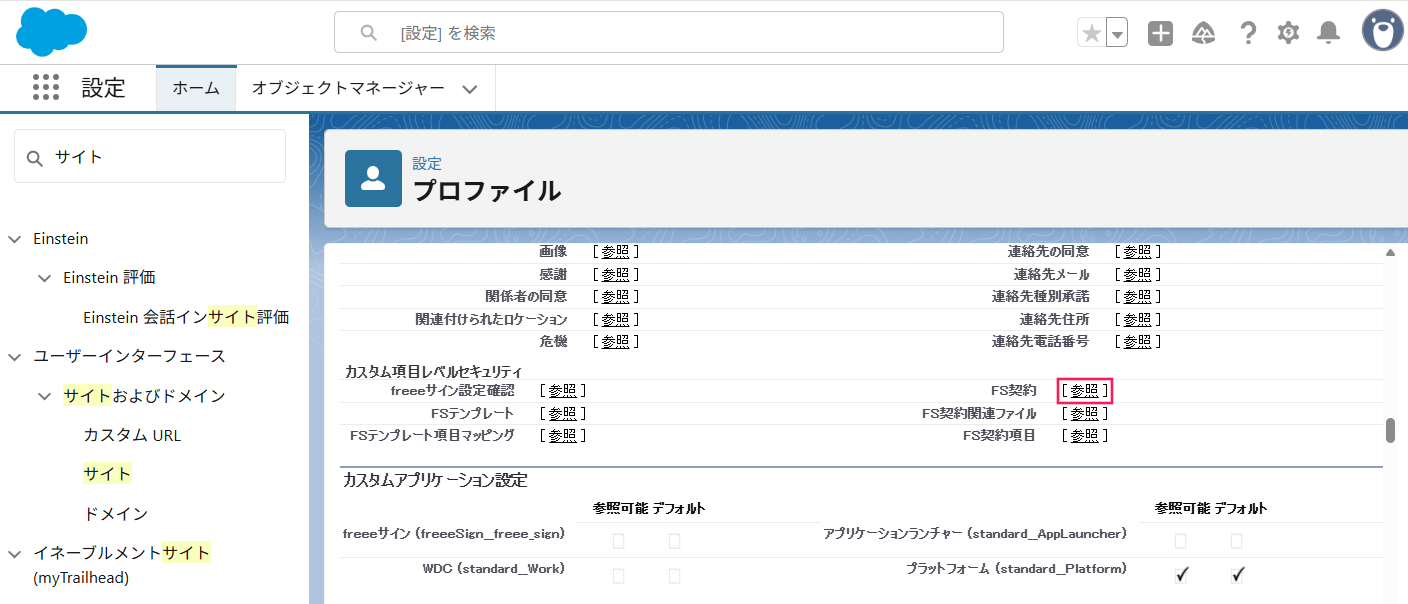Screen dimensions: 1408x604
Task: Collapse the Einstein 評価 subsection
Action: coord(44,277)
